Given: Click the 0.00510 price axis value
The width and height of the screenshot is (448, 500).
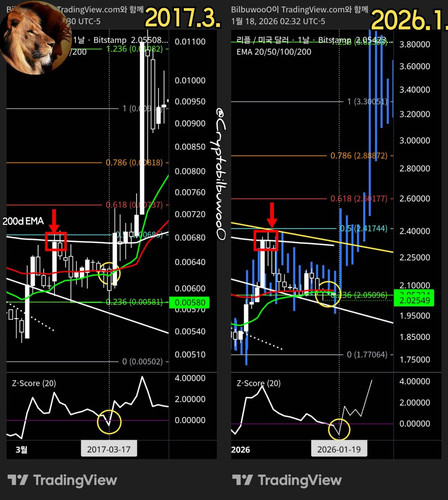Looking at the screenshot, I should [x=190, y=354].
